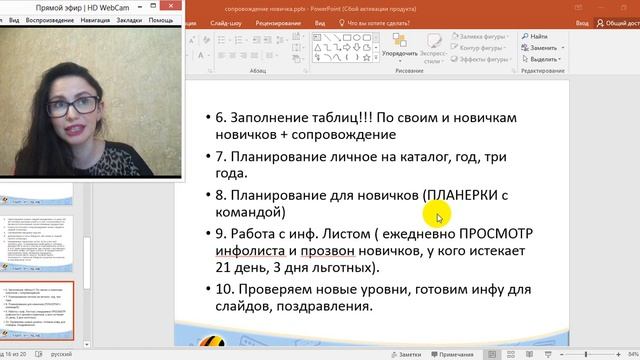This screenshot has width=640, height=360.
Task: Open Выделить dropdown
Action: point(542,59)
